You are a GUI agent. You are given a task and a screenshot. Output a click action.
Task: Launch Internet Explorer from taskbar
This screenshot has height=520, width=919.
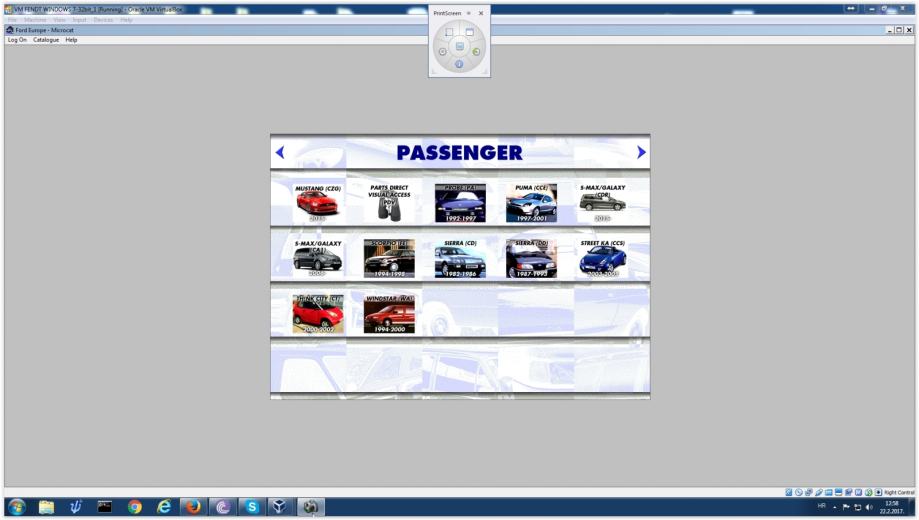[x=164, y=507]
